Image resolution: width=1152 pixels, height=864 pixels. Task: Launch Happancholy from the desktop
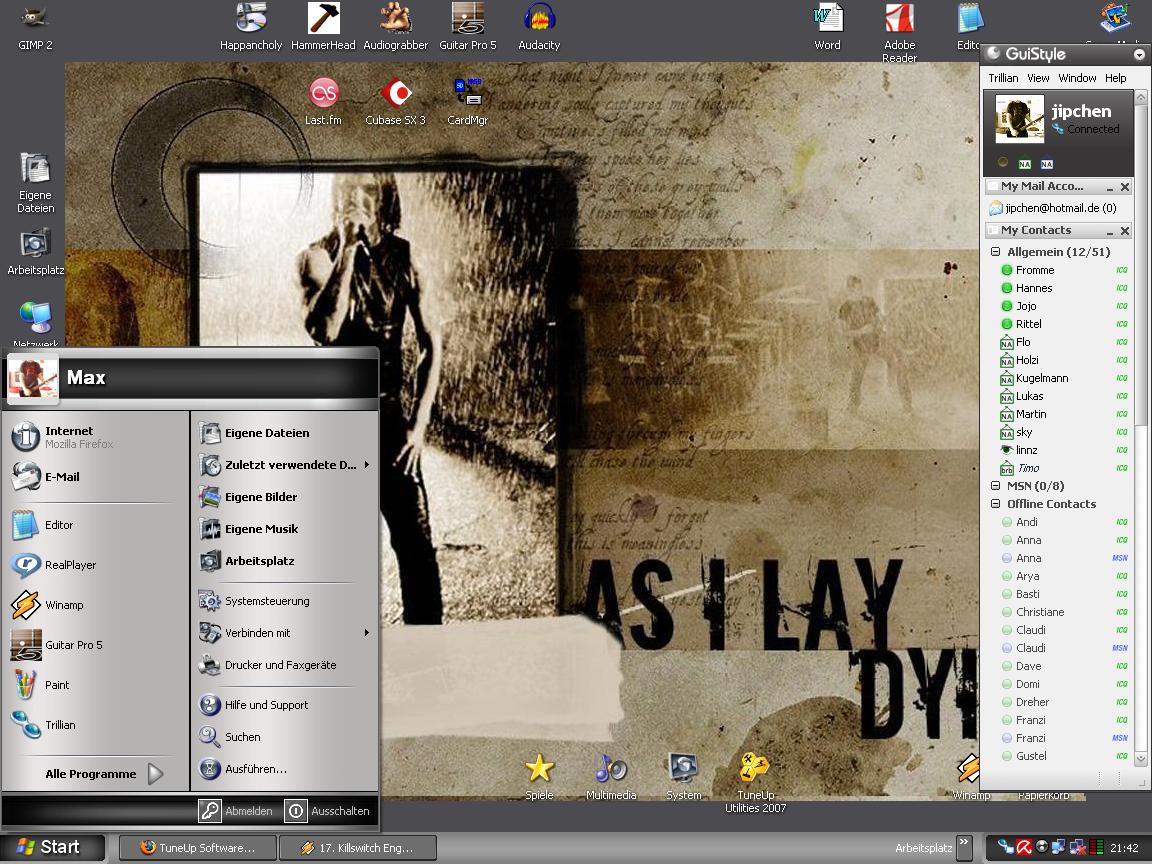click(x=251, y=26)
